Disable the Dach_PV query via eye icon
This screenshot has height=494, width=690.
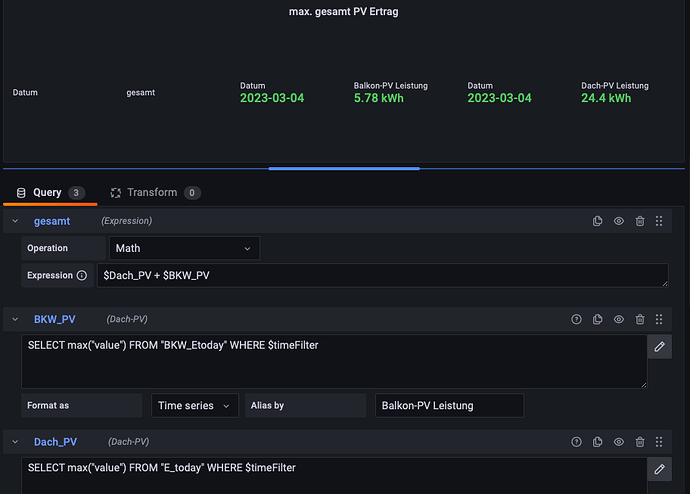(x=619, y=442)
